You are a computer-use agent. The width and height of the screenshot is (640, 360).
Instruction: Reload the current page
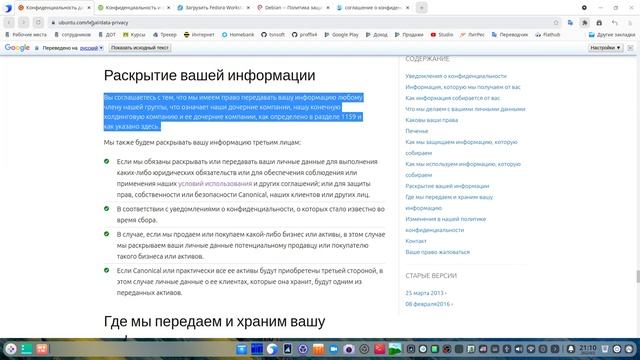(x=38, y=22)
